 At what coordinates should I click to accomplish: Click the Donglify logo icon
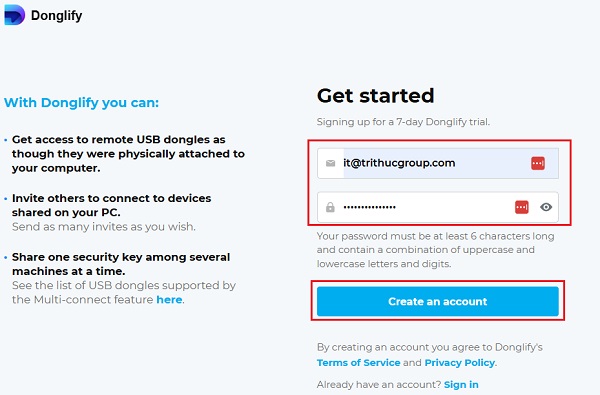(15, 15)
